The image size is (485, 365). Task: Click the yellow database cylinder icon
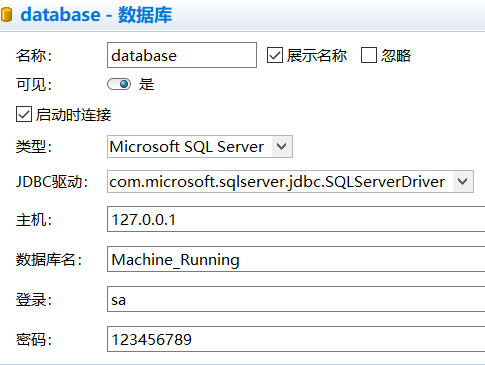pyautogui.click(x=6, y=15)
